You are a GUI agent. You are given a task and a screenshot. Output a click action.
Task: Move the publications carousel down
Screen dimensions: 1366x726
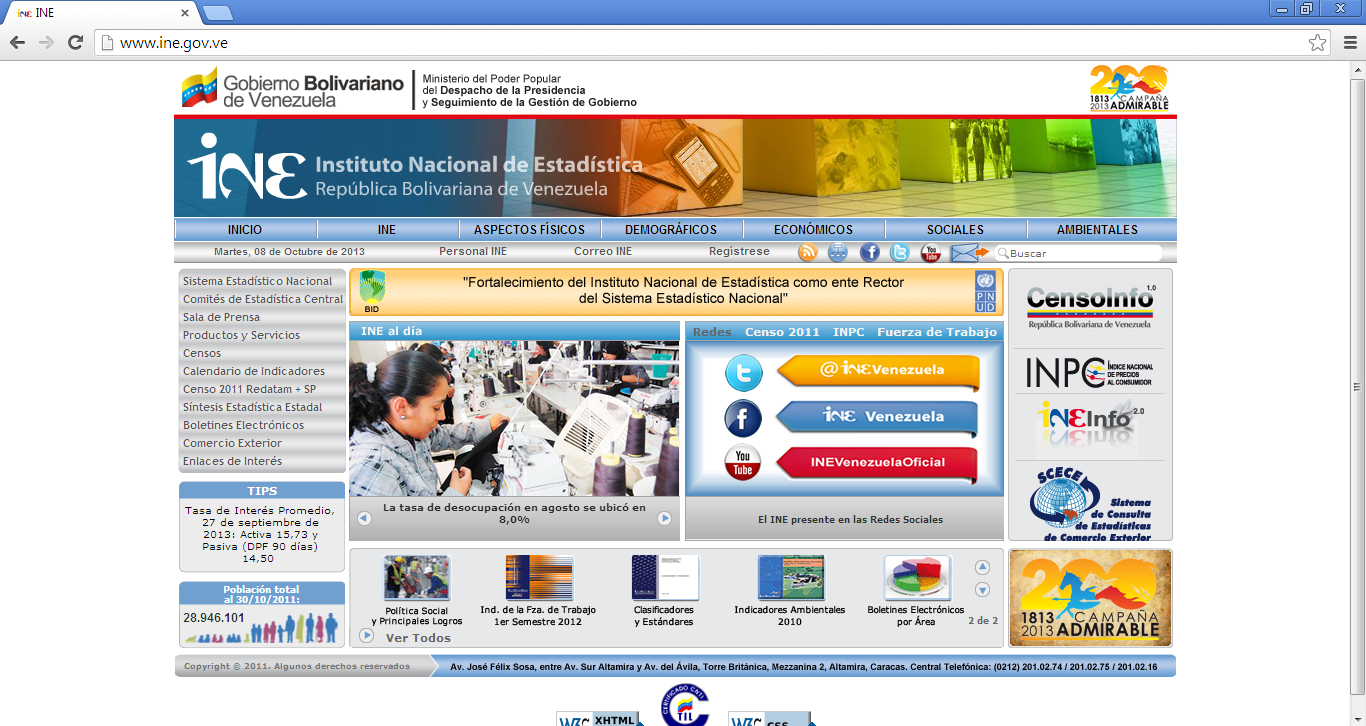pos(982,590)
